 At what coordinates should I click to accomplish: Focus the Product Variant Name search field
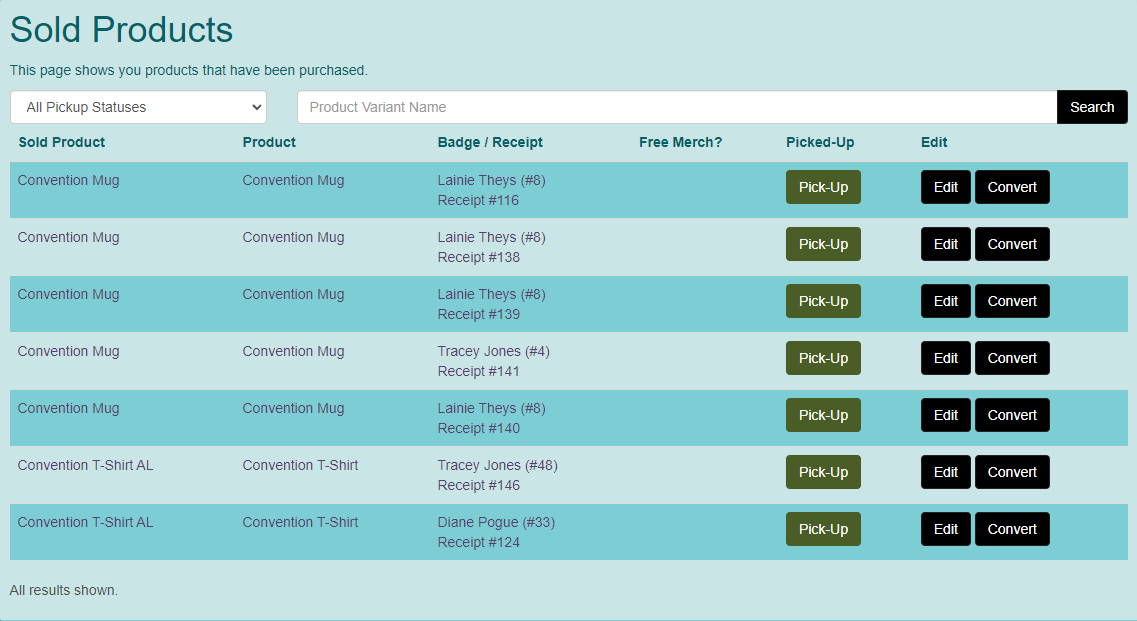click(677, 107)
